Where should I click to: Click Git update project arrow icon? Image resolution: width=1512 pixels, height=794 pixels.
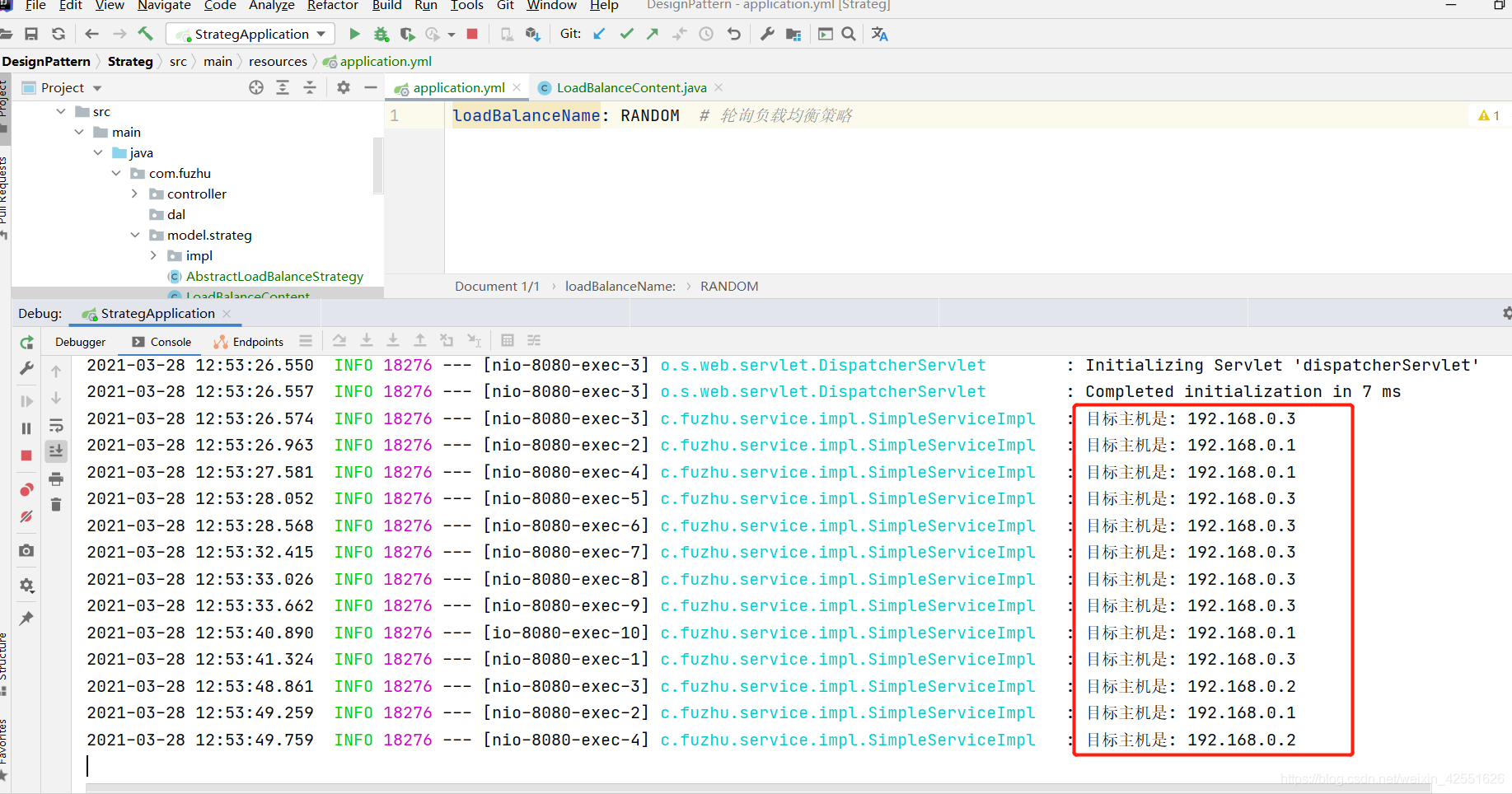(599, 34)
